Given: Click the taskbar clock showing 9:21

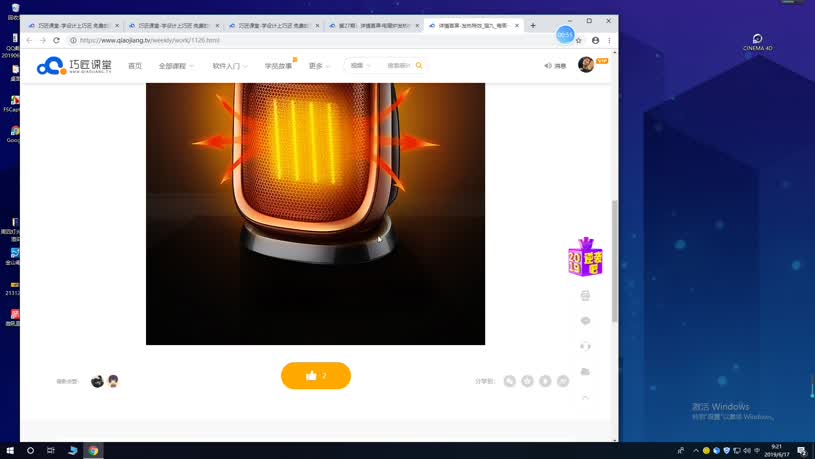Looking at the screenshot, I should tap(777, 451).
